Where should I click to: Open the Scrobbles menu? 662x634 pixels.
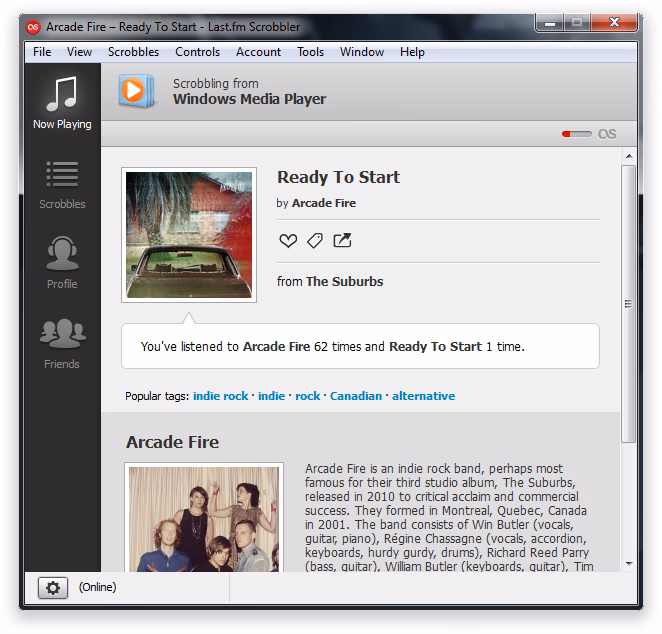coord(133,52)
